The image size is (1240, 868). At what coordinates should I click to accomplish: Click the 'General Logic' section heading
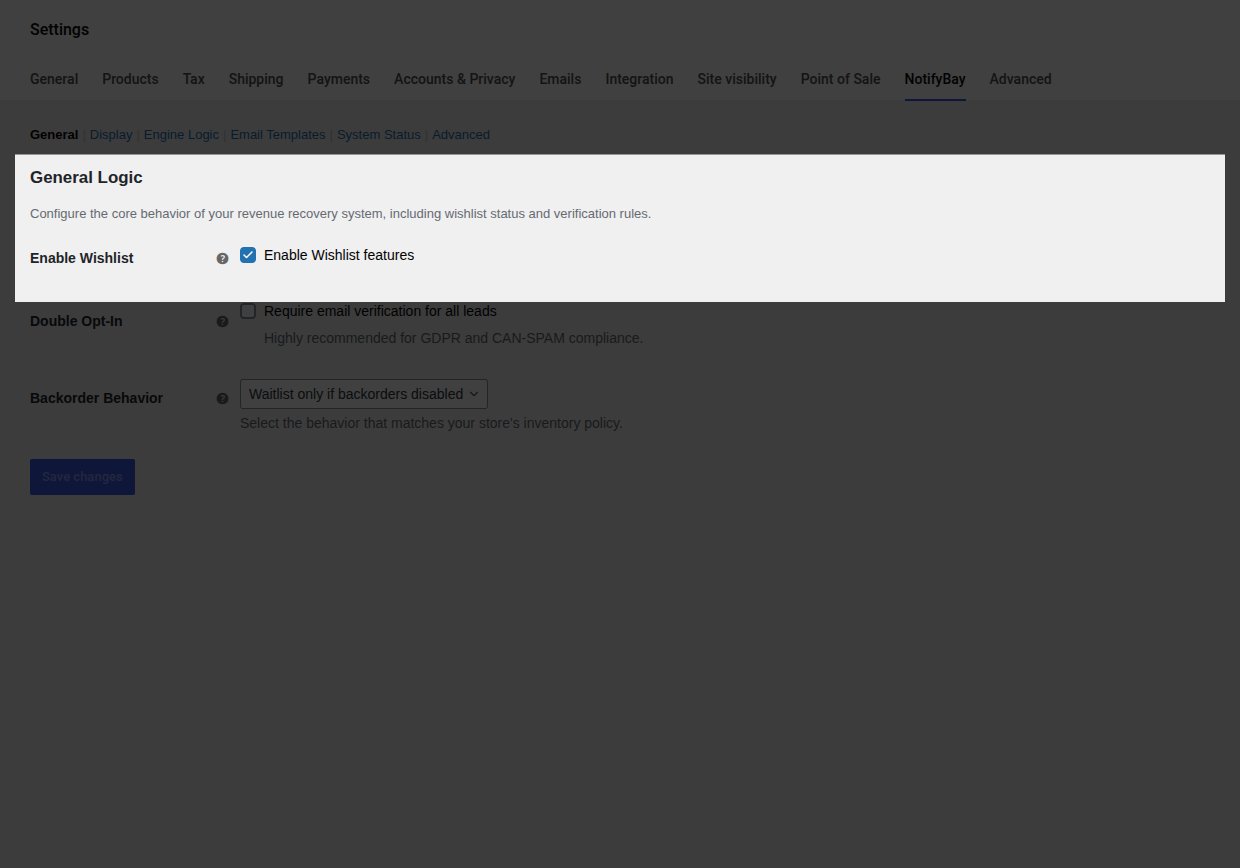pos(86,178)
